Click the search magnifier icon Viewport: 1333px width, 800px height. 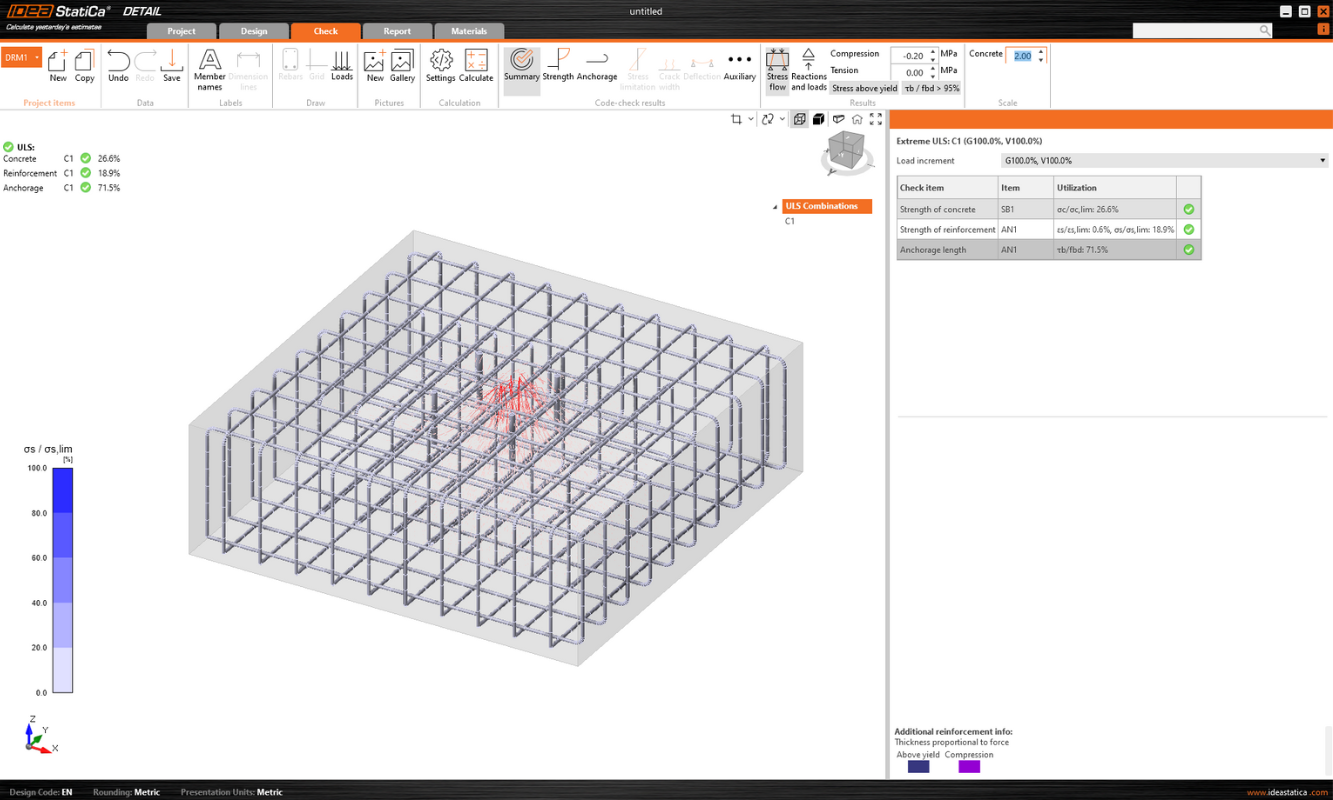click(1265, 31)
